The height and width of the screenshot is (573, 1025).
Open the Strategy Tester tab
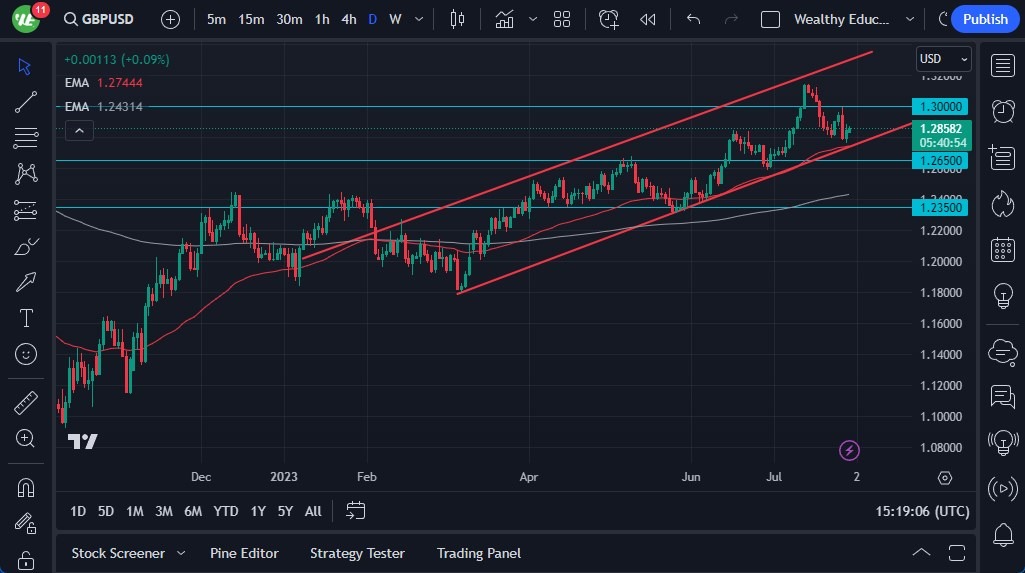tap(357, 553)
